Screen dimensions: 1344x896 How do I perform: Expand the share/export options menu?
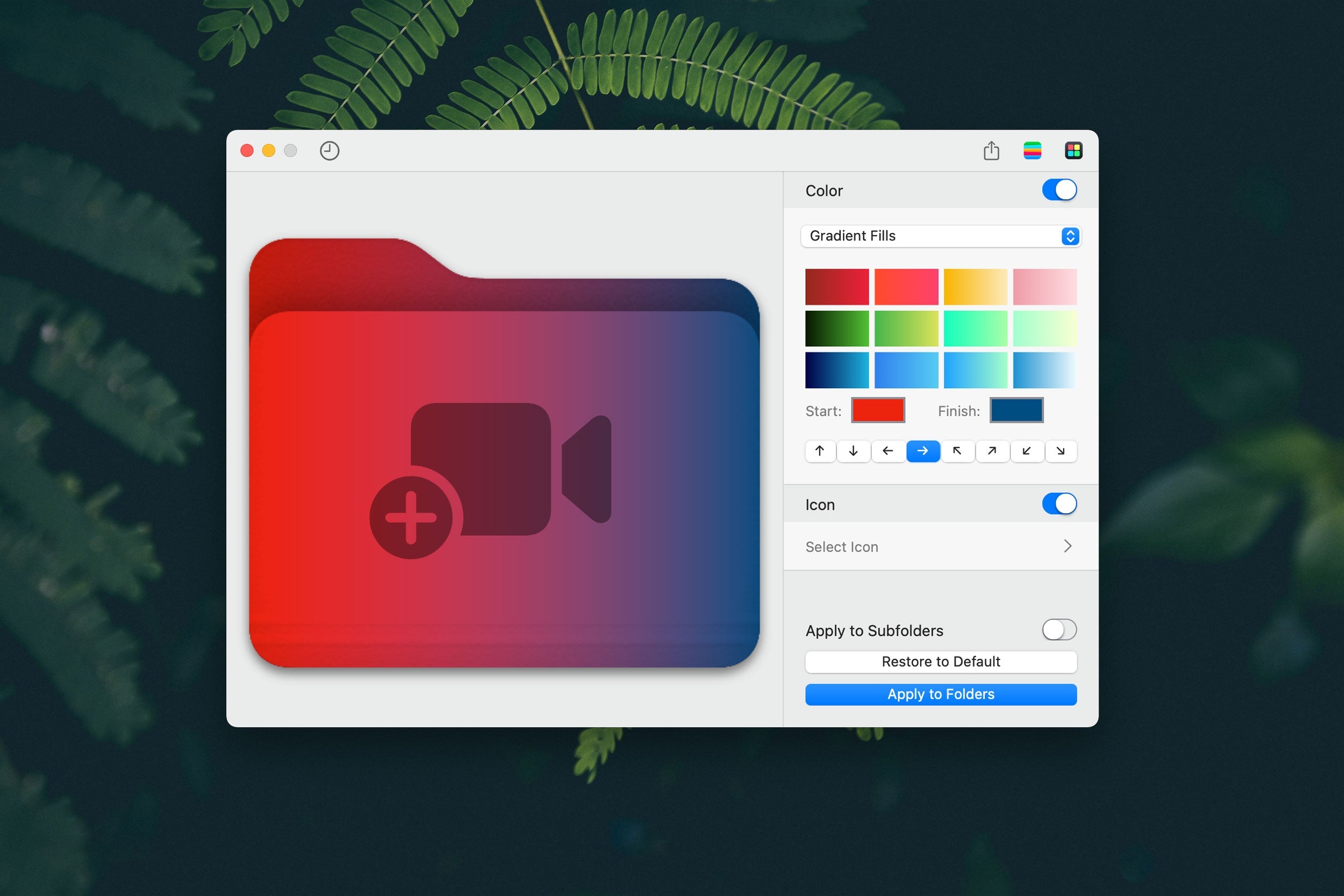coord(992,150)
